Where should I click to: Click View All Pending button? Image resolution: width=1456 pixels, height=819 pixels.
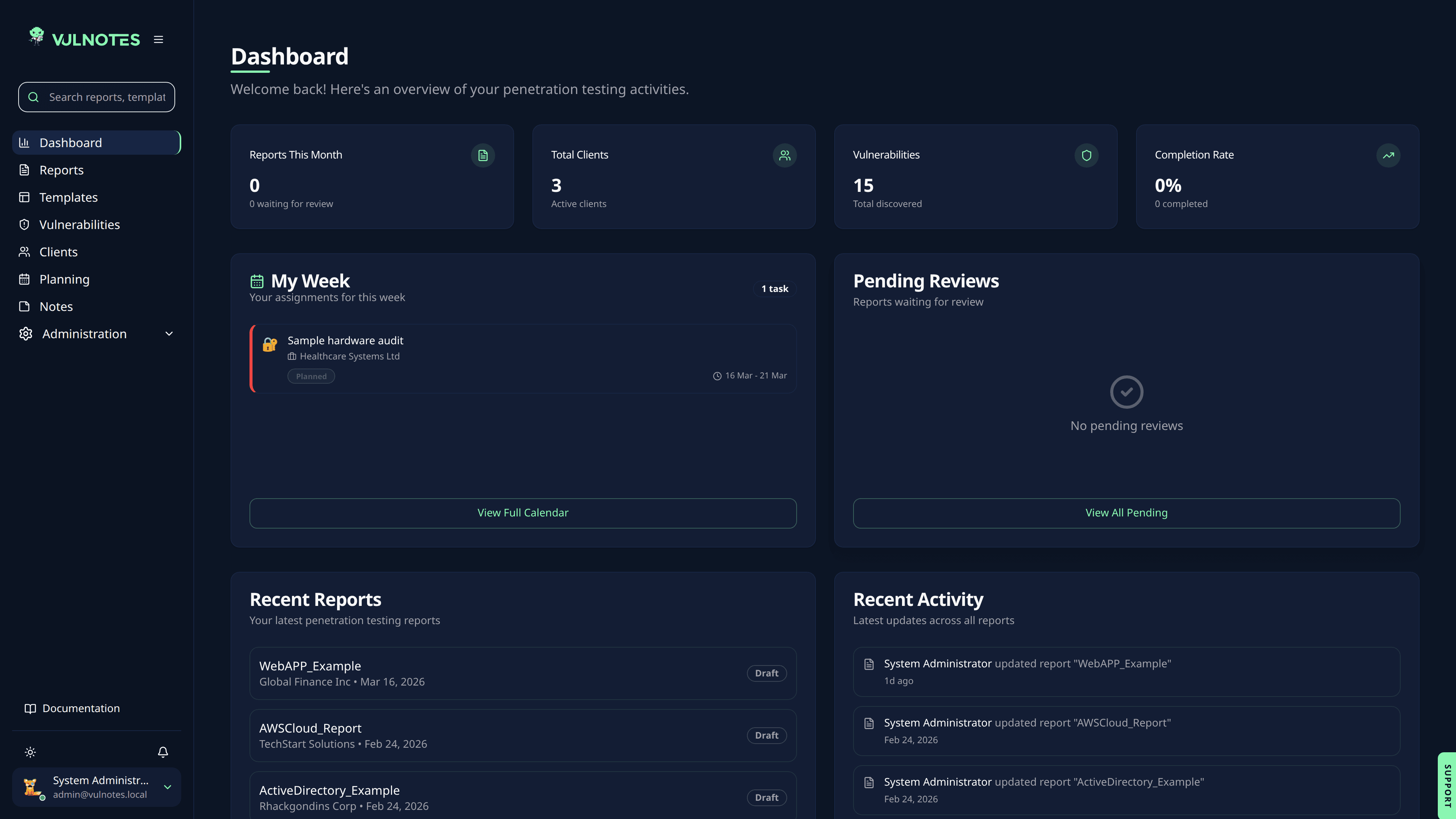point(1127,513)
